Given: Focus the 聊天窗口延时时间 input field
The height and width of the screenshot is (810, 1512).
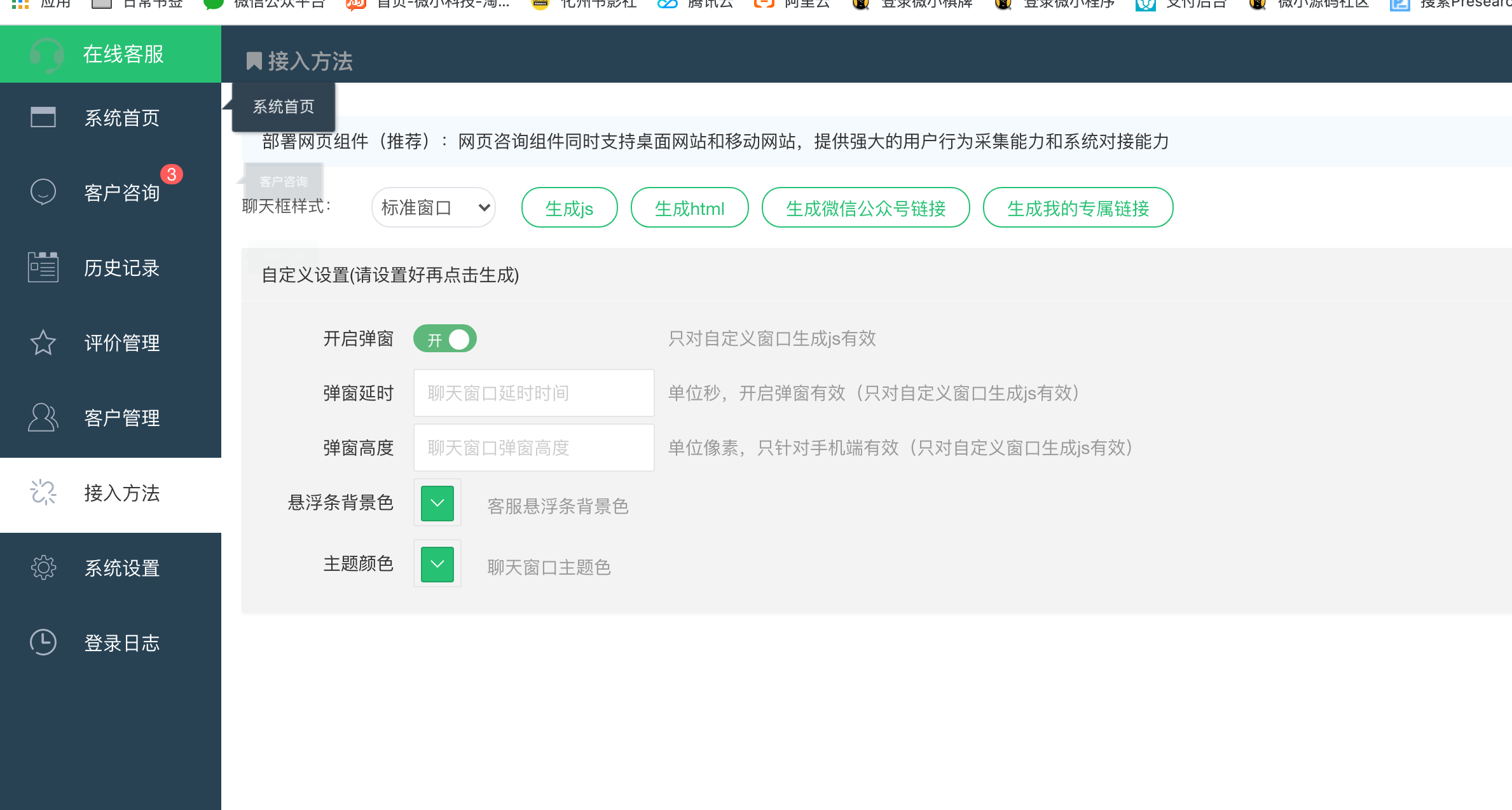Looking at the screenshot, I should click(x=534, y=393).
